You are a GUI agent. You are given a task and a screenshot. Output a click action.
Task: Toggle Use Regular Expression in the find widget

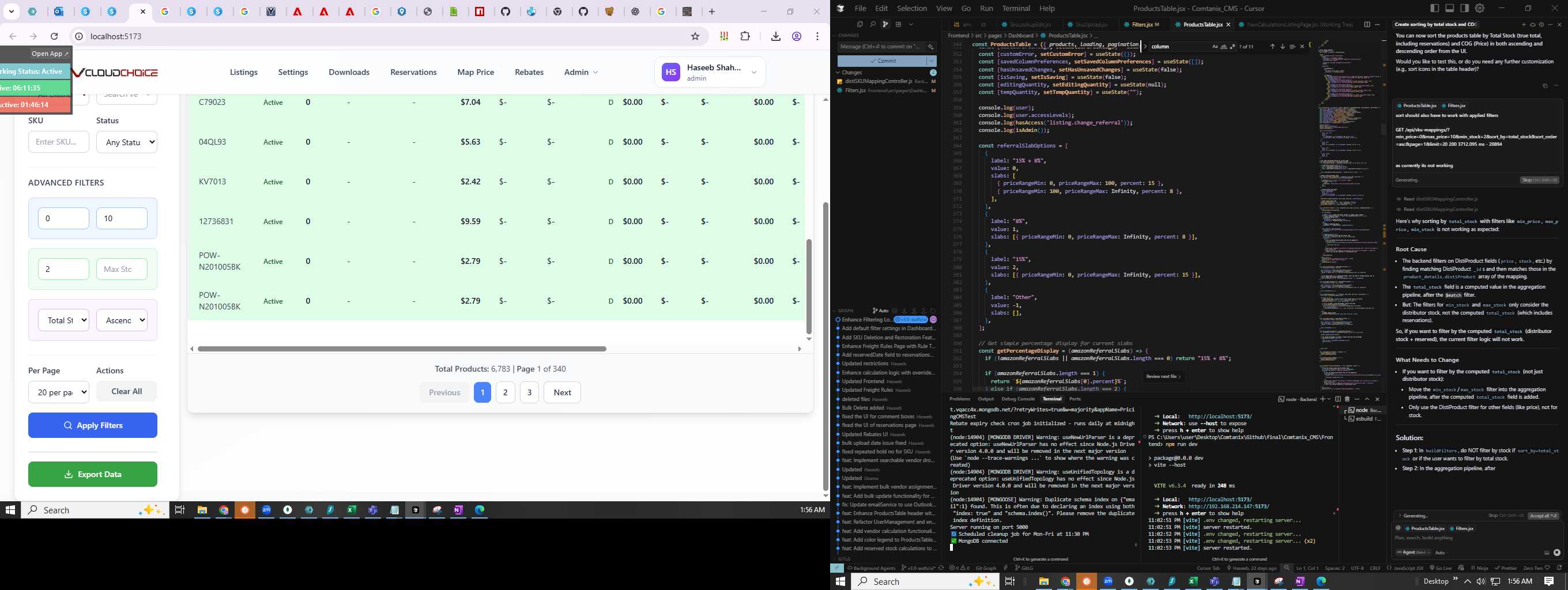(1232, 46)
